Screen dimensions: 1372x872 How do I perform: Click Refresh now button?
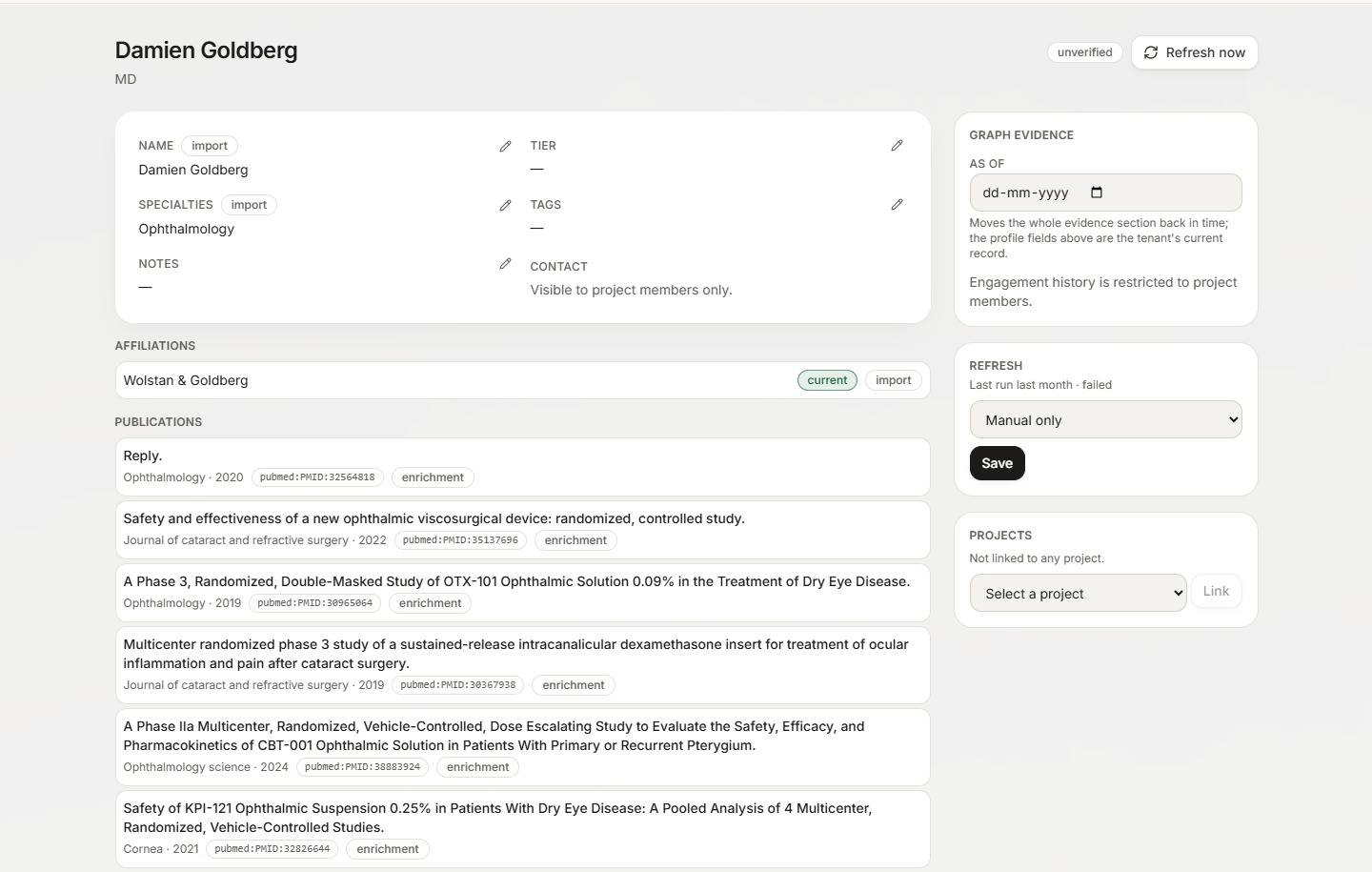pyautogui.click(x=1195, y=52)
